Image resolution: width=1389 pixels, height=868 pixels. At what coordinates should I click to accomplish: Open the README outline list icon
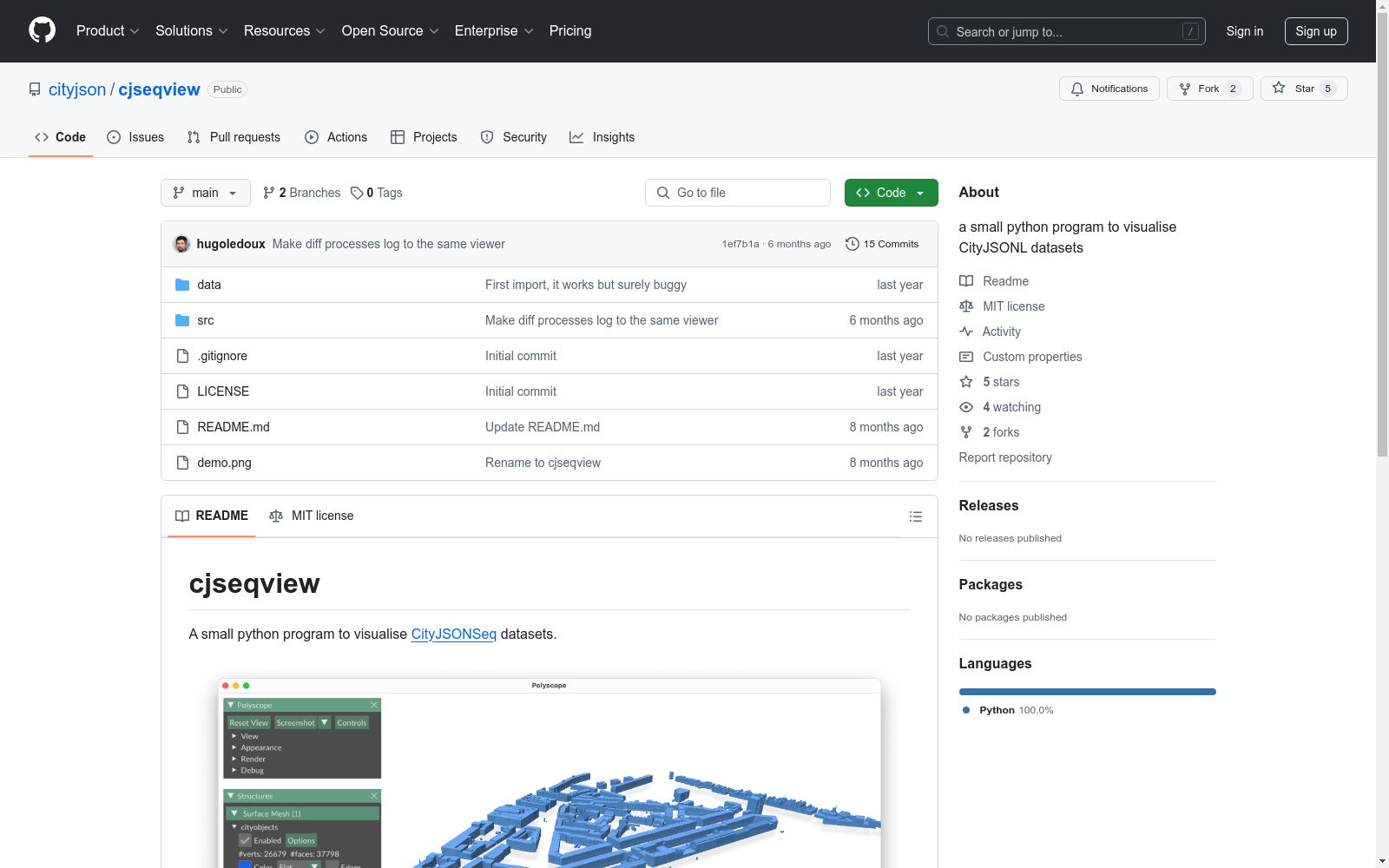coord(916,516)
